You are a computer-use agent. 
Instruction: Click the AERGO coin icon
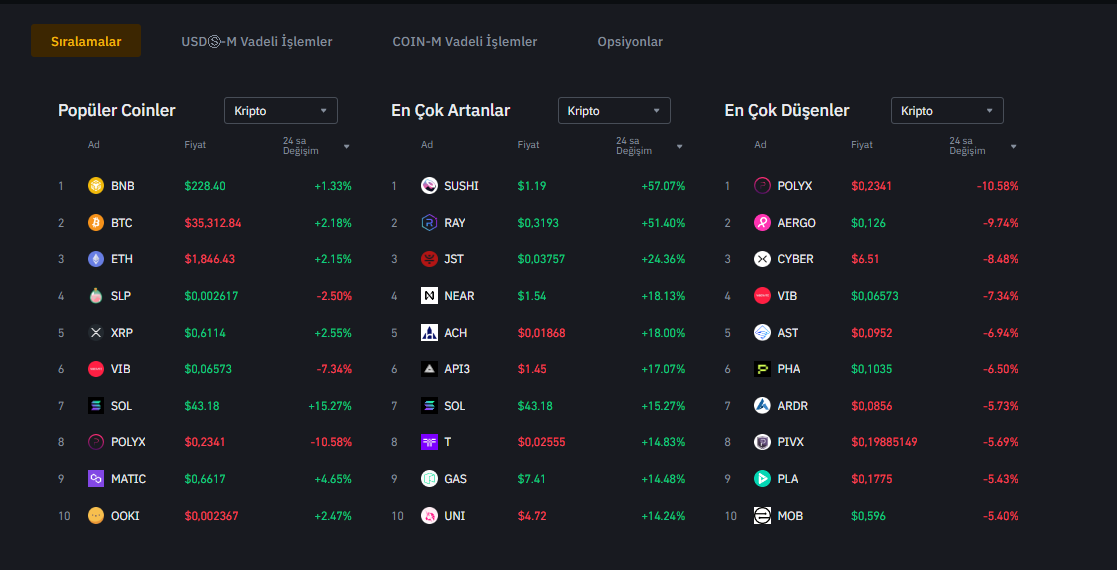coord(762,223)
